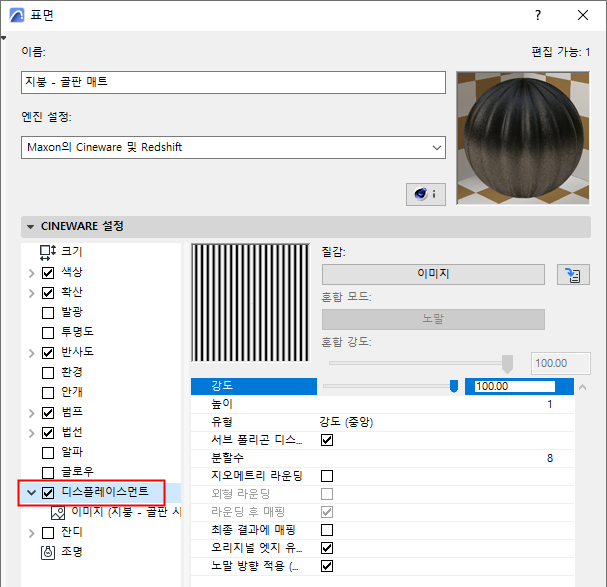The width and height of the screenshot is (607, 587).
Task: Enable the 잔디 checkbox
Action: click(x=48, y=533)
